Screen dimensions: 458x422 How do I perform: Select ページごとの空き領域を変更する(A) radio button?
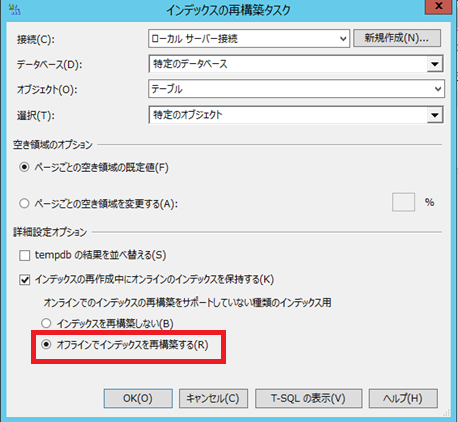click(x=24, y=203)
